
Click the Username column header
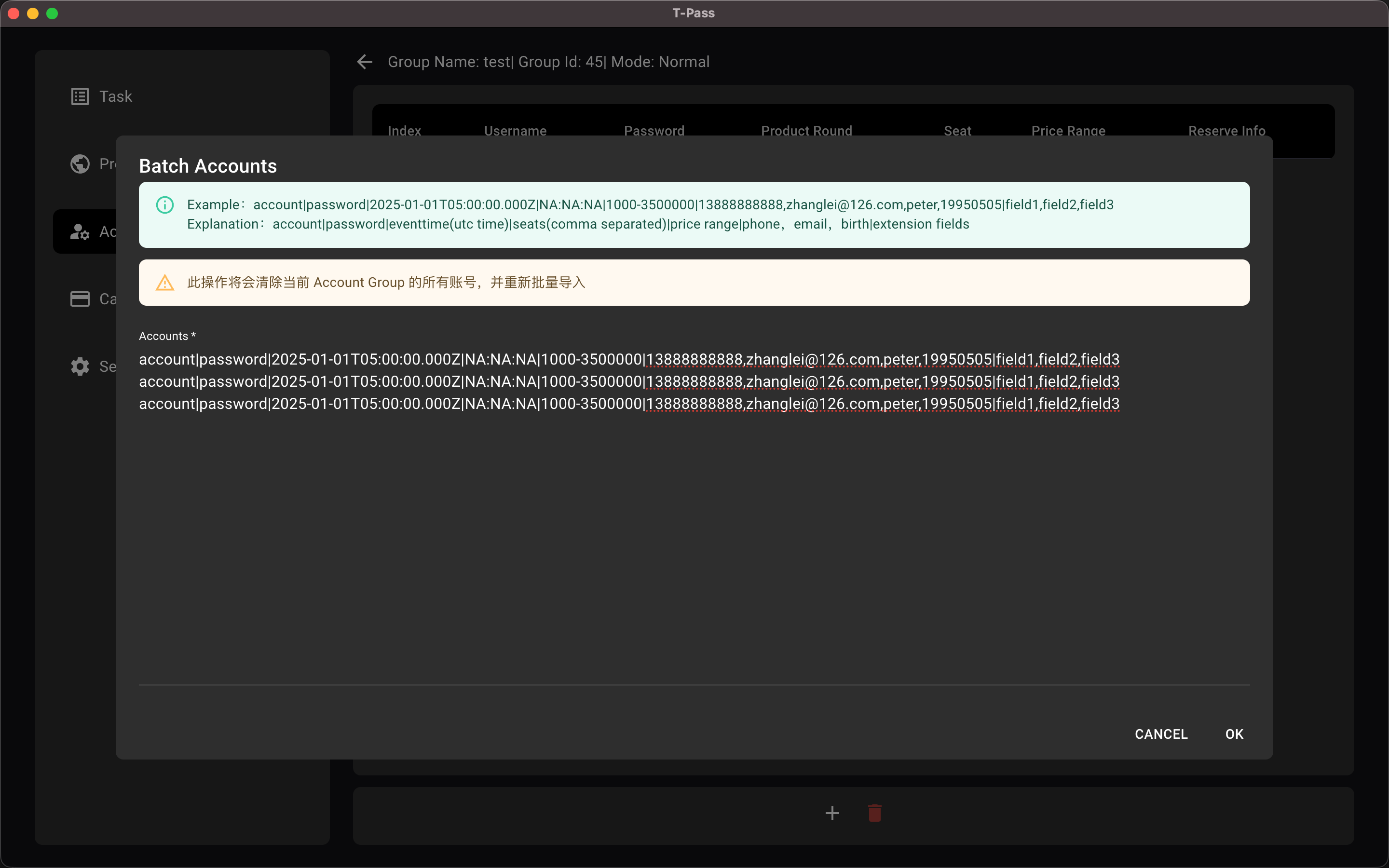pyautogui.click(x=515, y=131)
